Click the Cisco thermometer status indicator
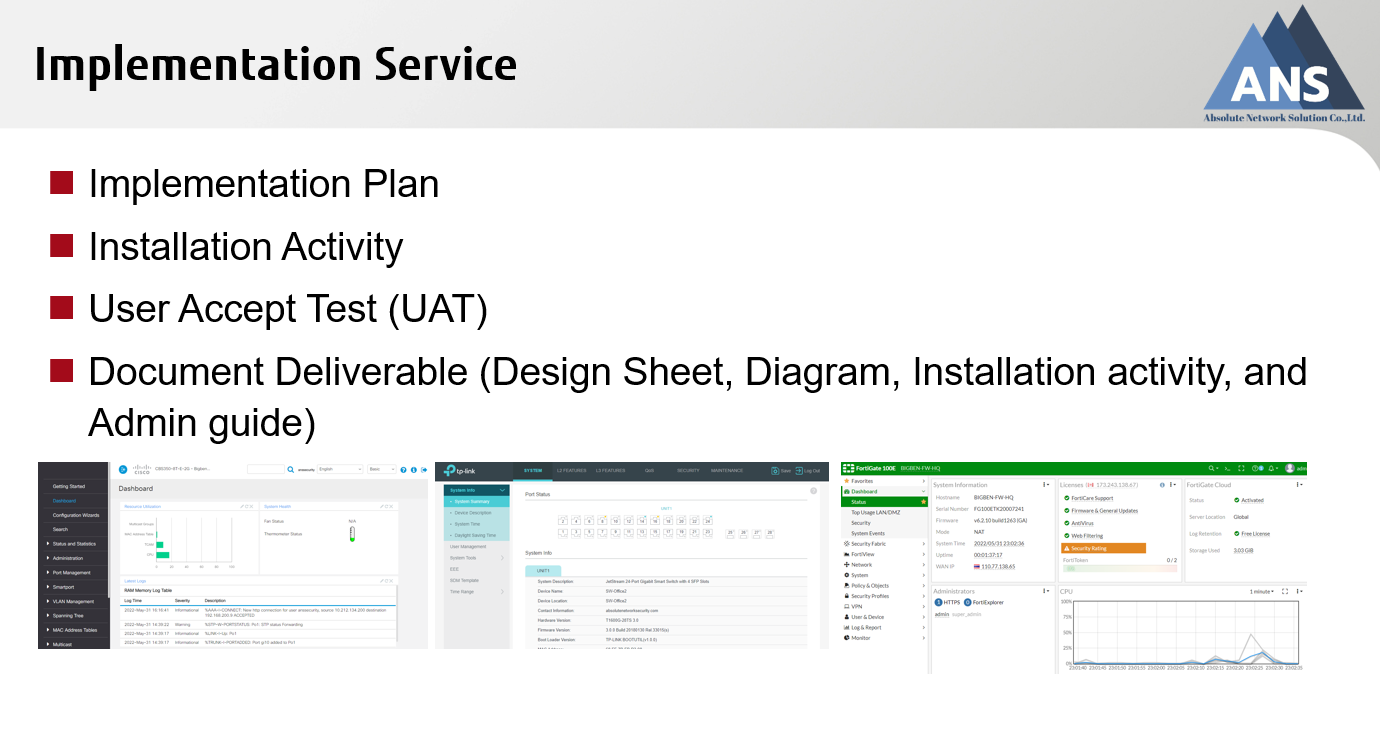 point(352,534)
